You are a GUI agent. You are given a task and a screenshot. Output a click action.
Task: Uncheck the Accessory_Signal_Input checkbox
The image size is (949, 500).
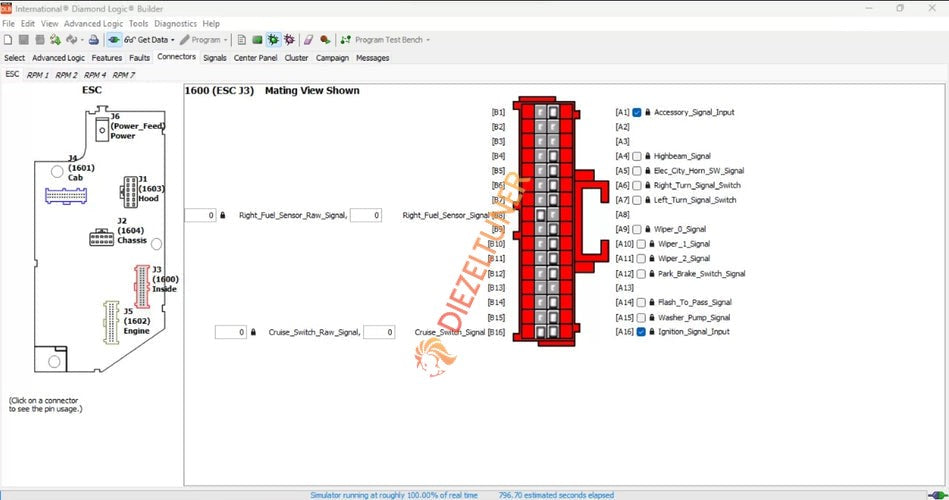point(637,113)
